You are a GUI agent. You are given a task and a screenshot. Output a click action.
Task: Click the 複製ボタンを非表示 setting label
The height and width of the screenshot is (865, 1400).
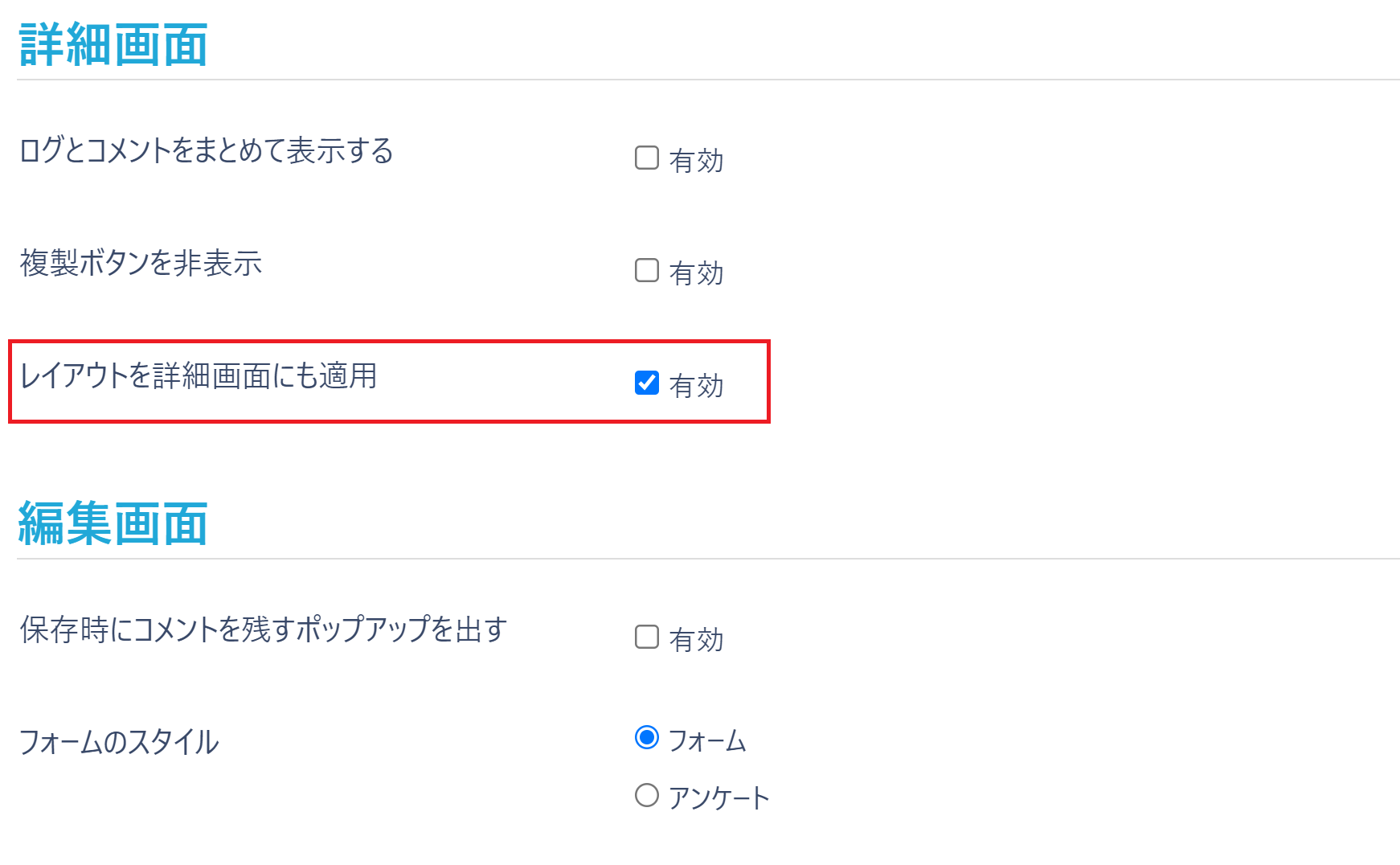click(x=141, y=263)
